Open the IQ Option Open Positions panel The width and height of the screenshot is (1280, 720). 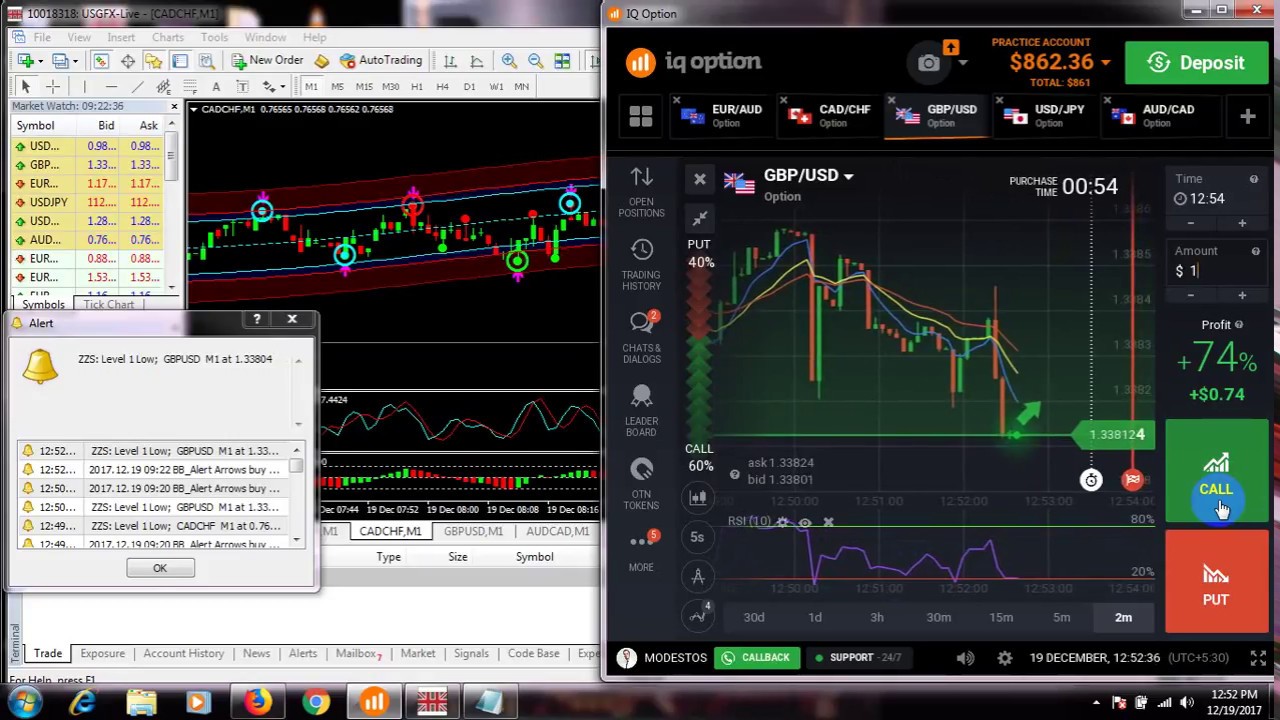click(x=641, y=193)
